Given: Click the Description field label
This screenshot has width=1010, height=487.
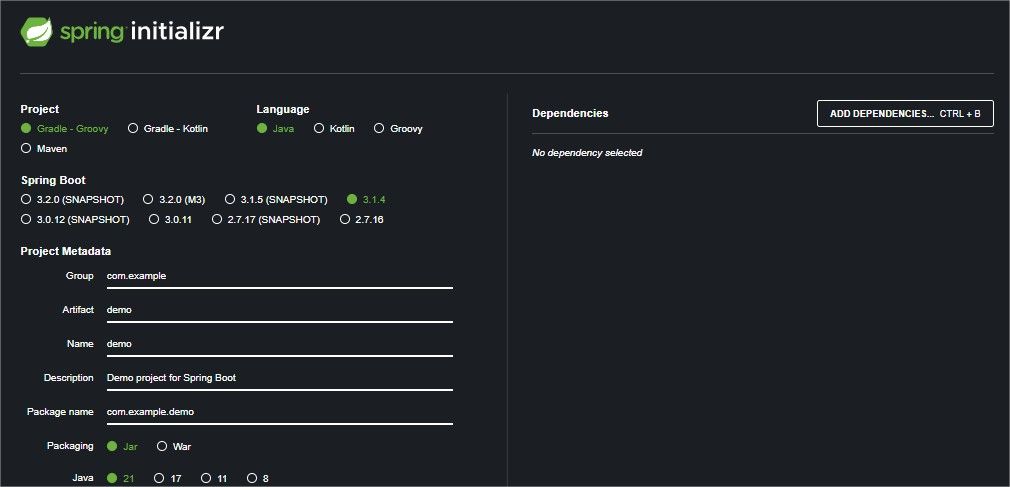Looking at the screenshot, I should pos(69,377).
